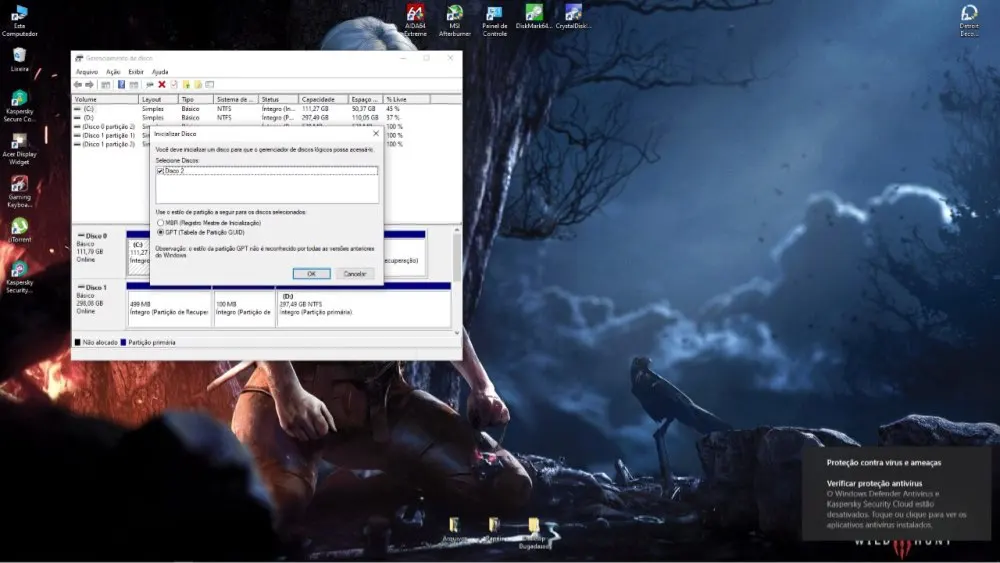Sort by the Layout column header

158,99
